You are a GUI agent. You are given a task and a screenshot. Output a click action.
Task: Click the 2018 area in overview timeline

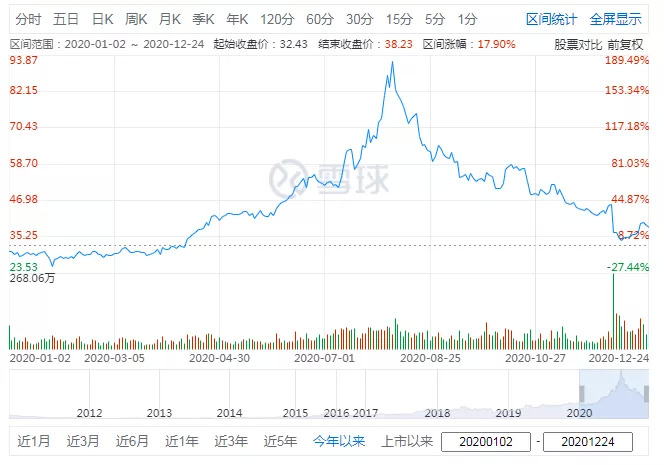(x=437, y=412)
